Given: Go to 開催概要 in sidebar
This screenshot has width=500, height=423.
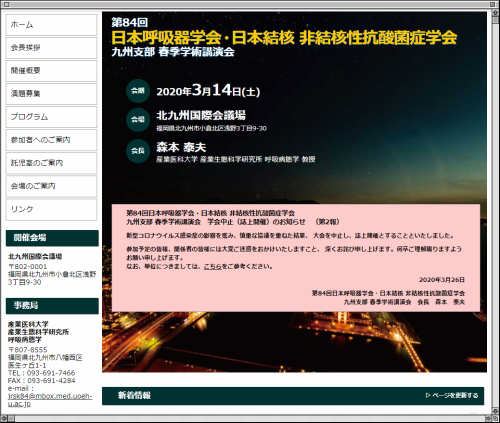Looking at the screenshot, I should coord(51,71).
